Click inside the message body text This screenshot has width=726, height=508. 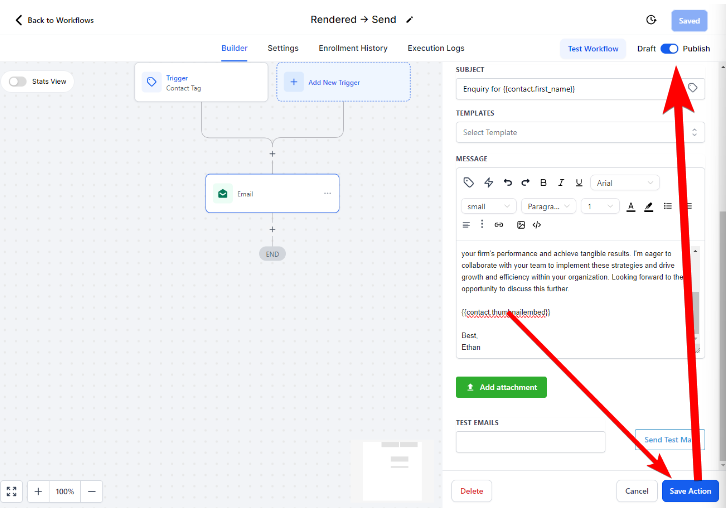click(x=574, y=299)
